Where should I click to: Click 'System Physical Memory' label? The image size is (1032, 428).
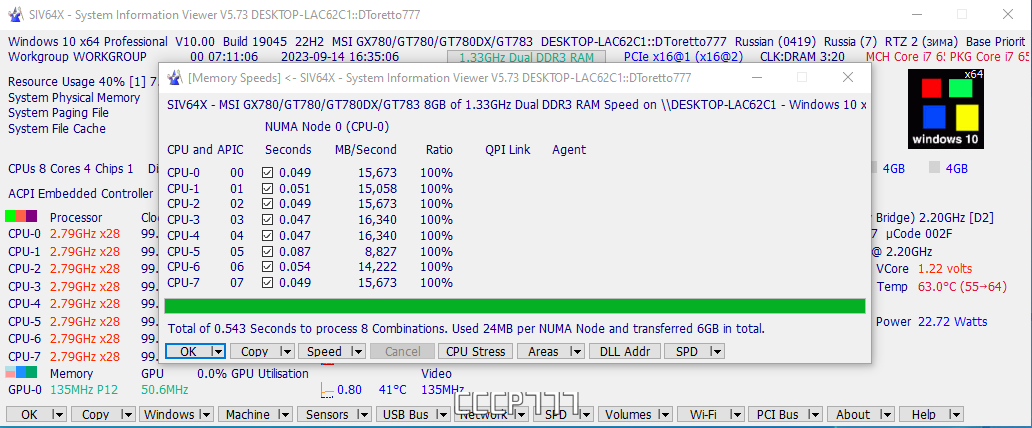click(74, 97)
